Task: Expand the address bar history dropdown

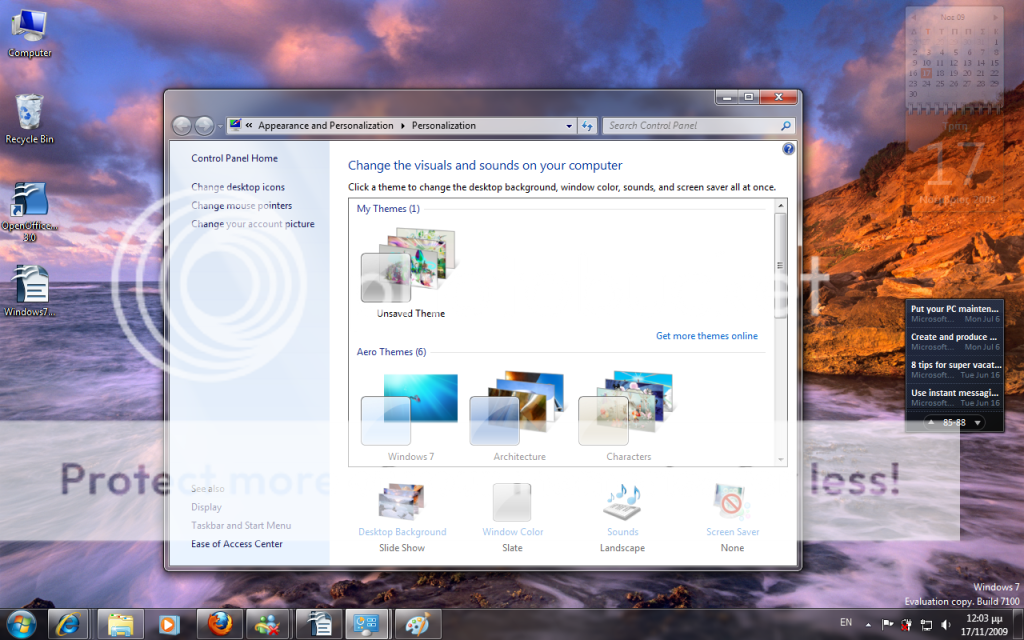Action: 569,126
